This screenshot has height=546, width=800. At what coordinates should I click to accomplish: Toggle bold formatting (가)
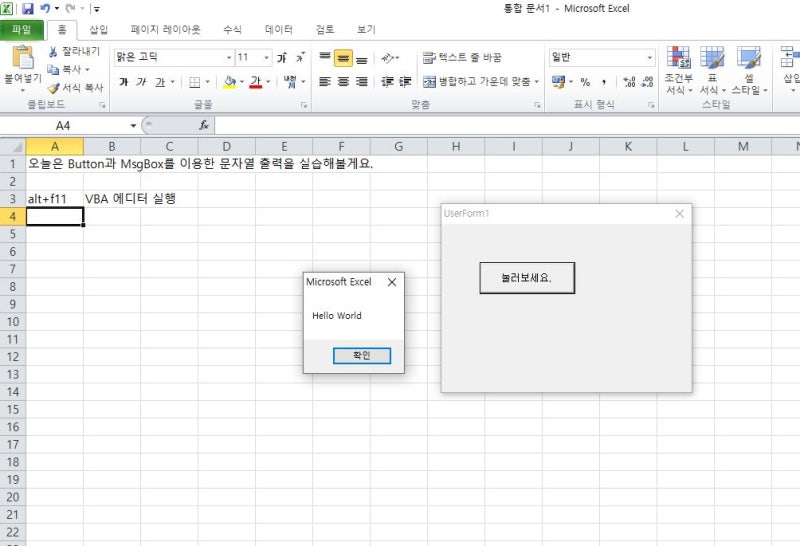tap(123, 82)
